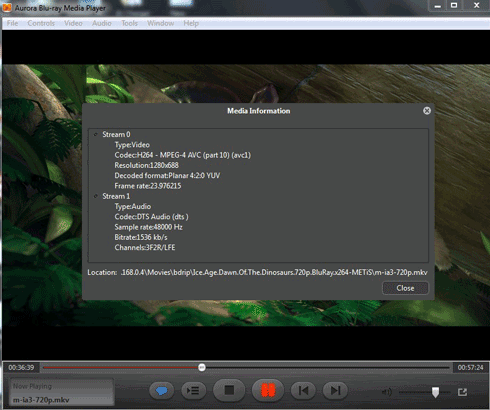
Task: Adjust the volume slider handle
Action: (x=435, y=392)
